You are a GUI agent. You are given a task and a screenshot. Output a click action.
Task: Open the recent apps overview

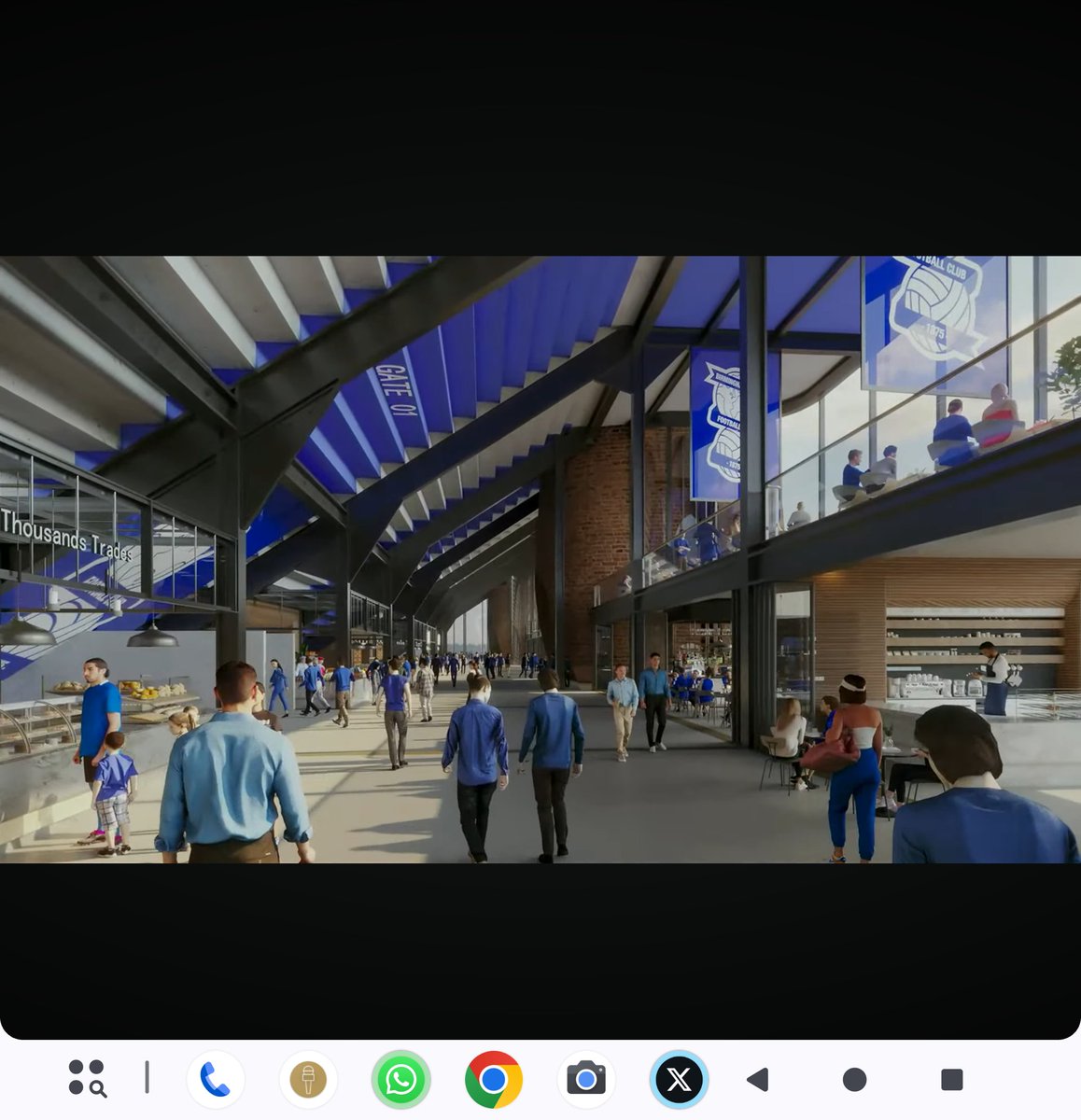pos(951,1080)
